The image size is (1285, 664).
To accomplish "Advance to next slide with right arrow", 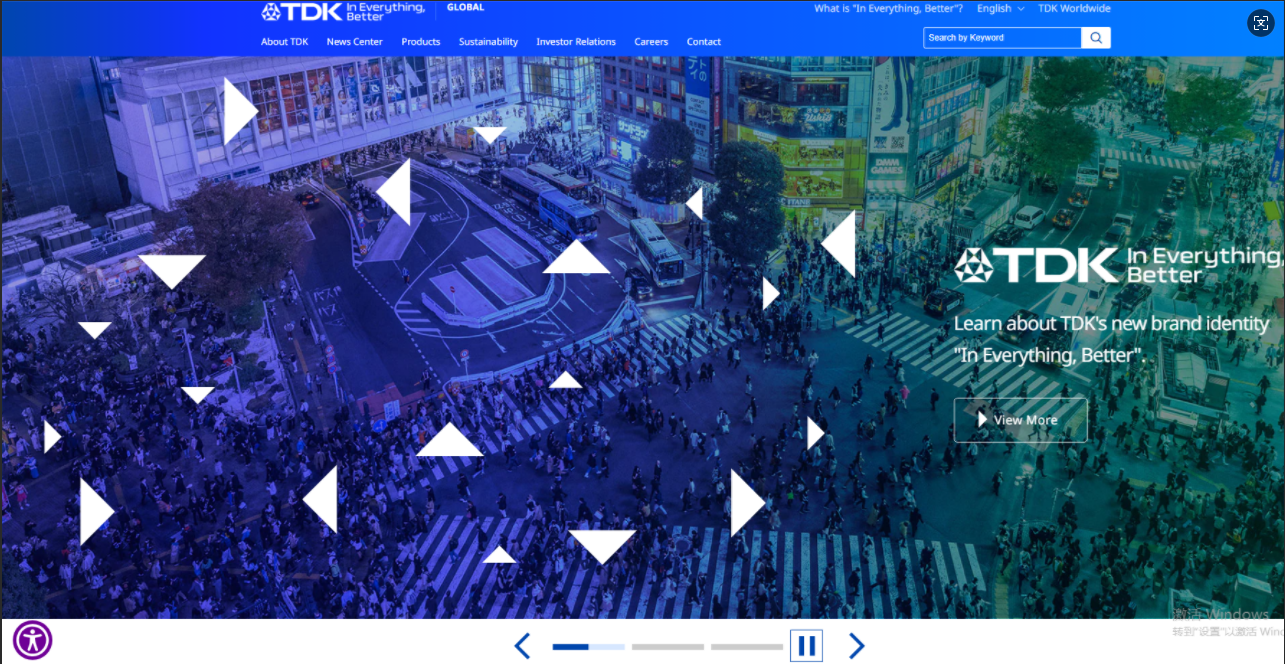I will [856, 646].
